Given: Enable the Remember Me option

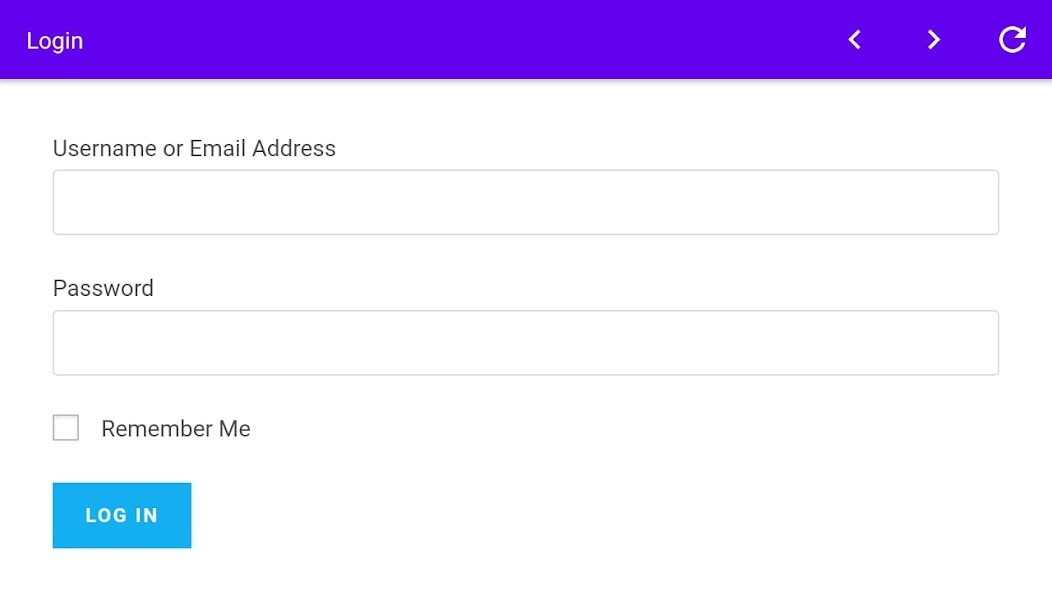Looking at the screenshot, I should click(66, 428).
